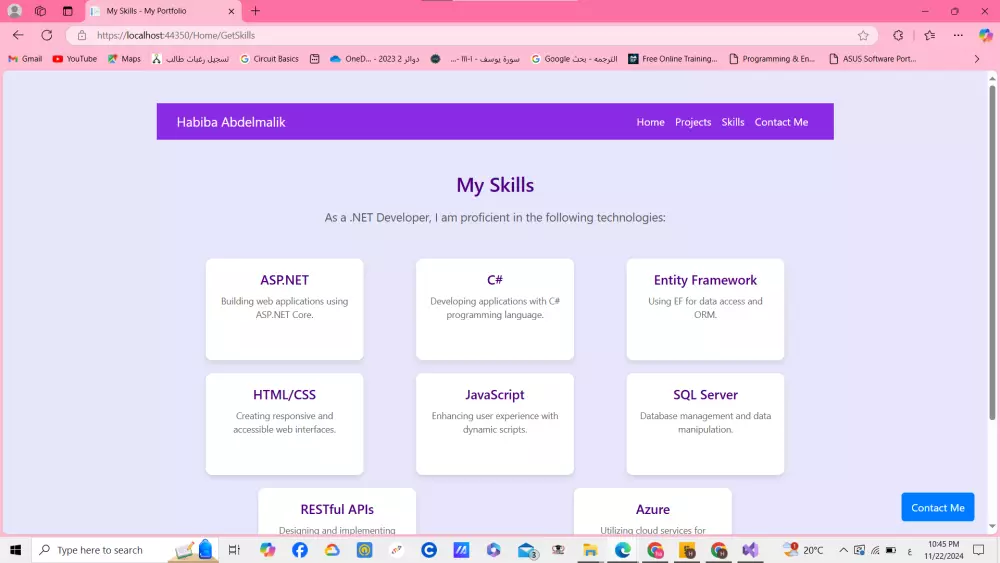
Task: Open the tab actions menu icon
Action: click(x=68, y=11)
